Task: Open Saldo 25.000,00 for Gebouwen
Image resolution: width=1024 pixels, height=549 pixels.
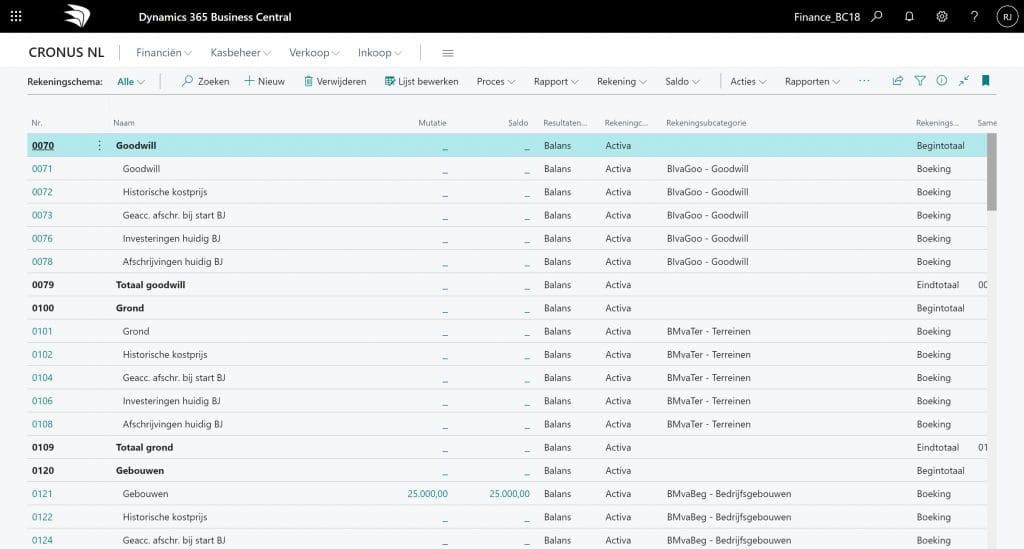Action: click(x=509, y=494)
